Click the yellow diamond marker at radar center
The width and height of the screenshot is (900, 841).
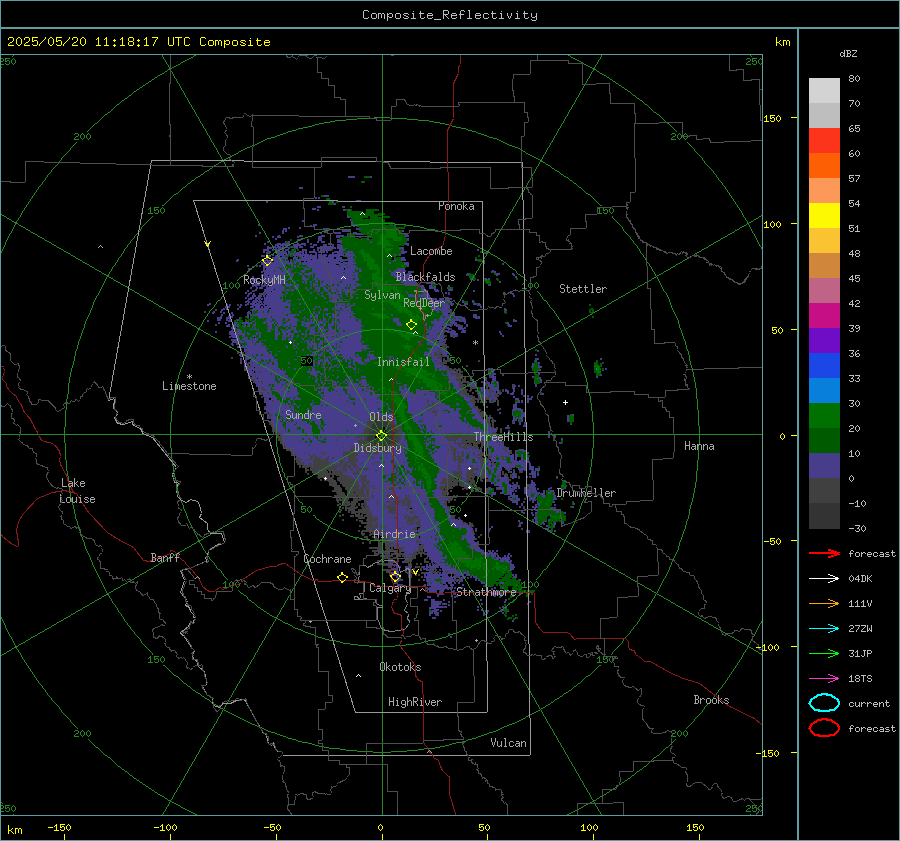381,436
